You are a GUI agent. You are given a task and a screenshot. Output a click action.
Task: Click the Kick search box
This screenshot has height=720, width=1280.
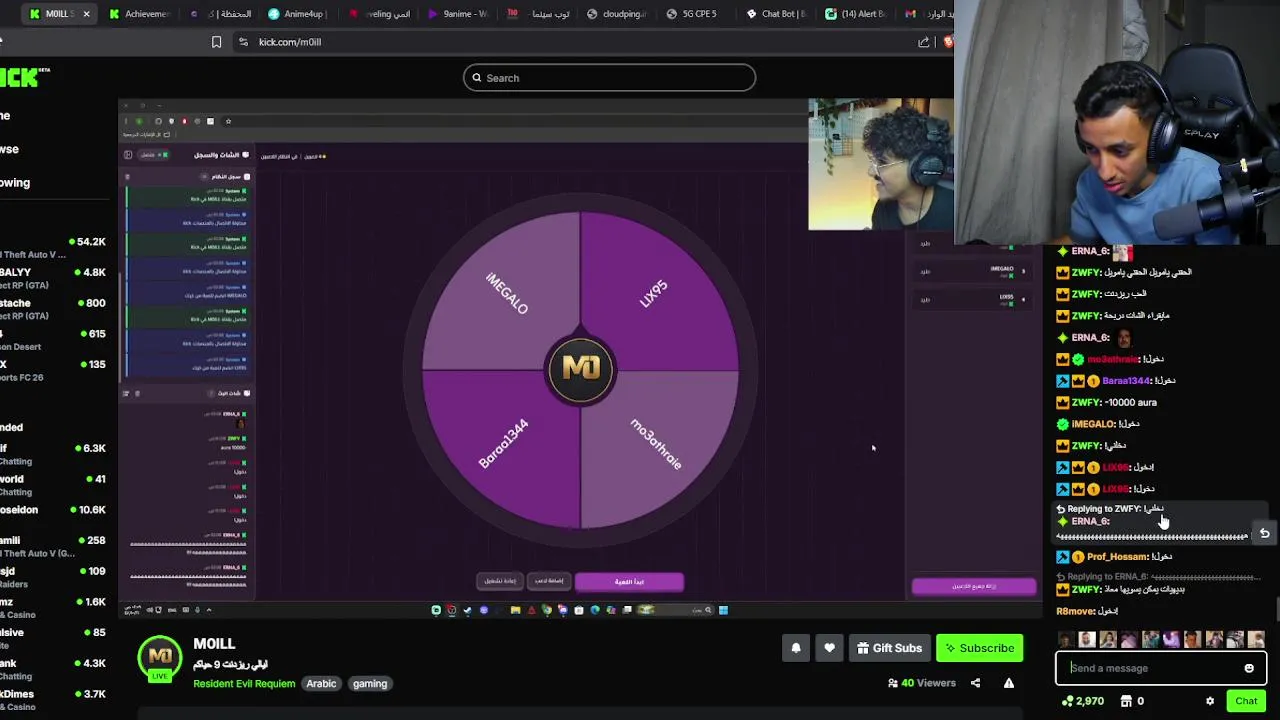pos(609,78)
